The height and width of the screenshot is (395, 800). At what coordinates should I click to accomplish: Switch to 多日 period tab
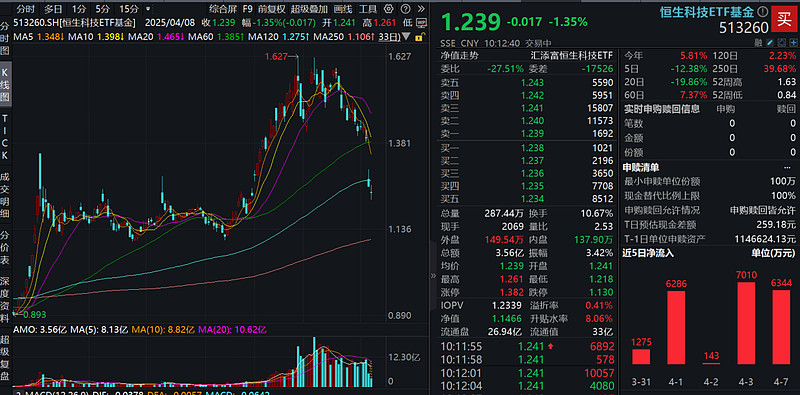pyautogui.click(x=53, y=9)
